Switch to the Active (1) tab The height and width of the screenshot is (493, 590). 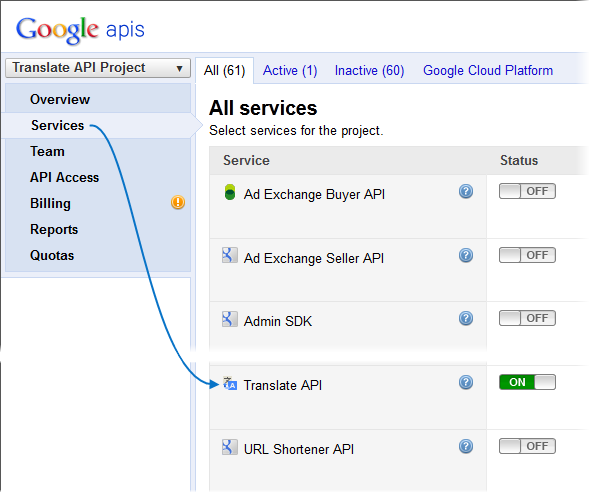[290, 70]
